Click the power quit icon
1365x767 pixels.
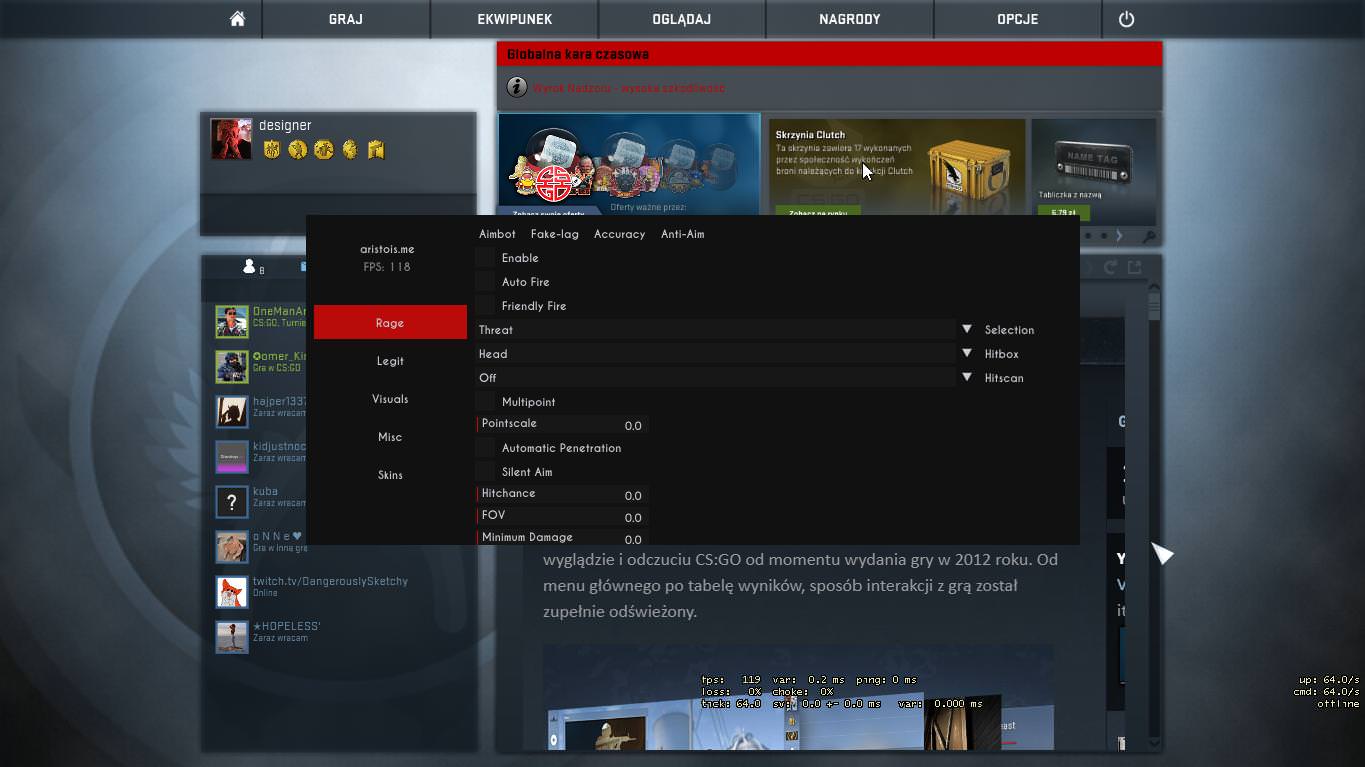click(x=1126, y=19)
